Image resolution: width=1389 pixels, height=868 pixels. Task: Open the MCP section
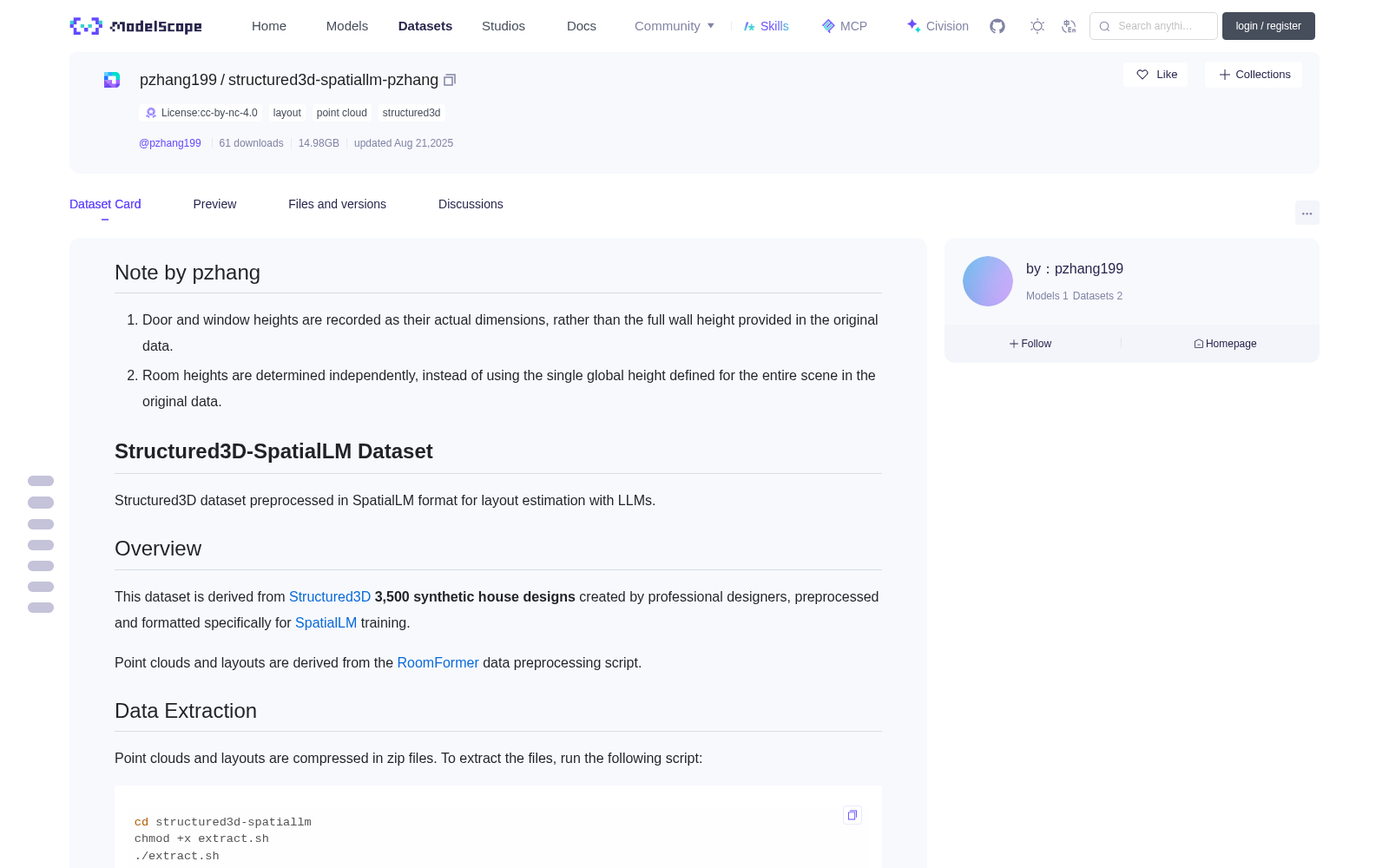click(845, 26)
